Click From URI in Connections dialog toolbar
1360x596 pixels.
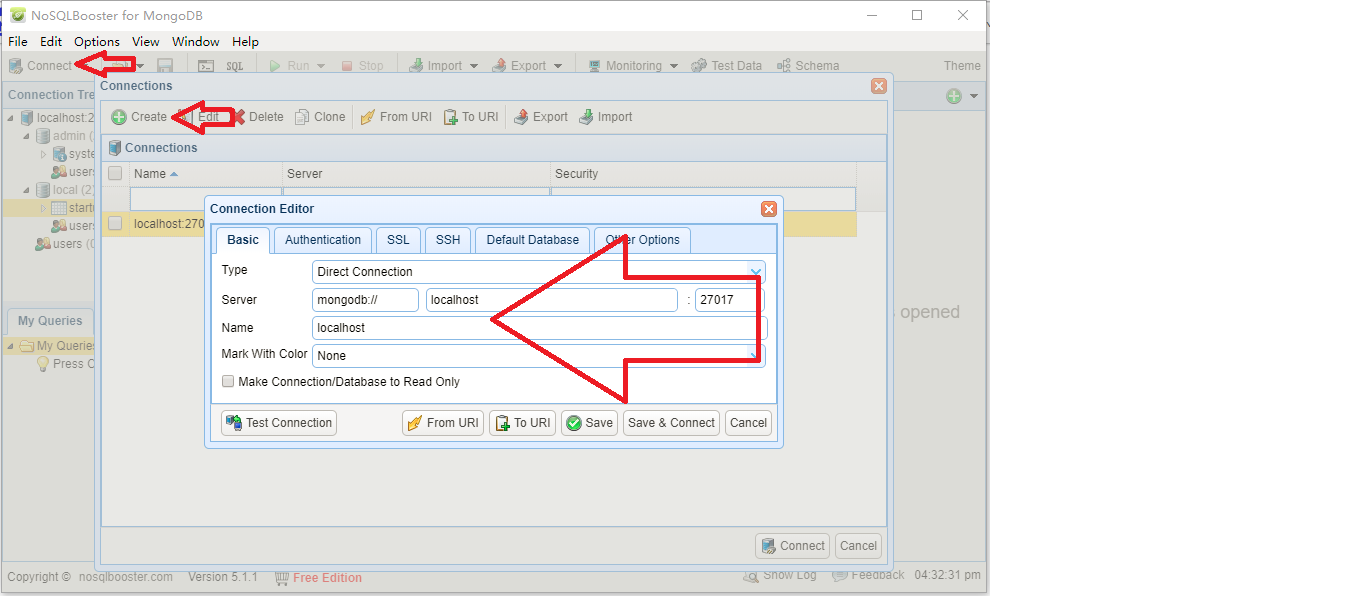click(396, 117)
